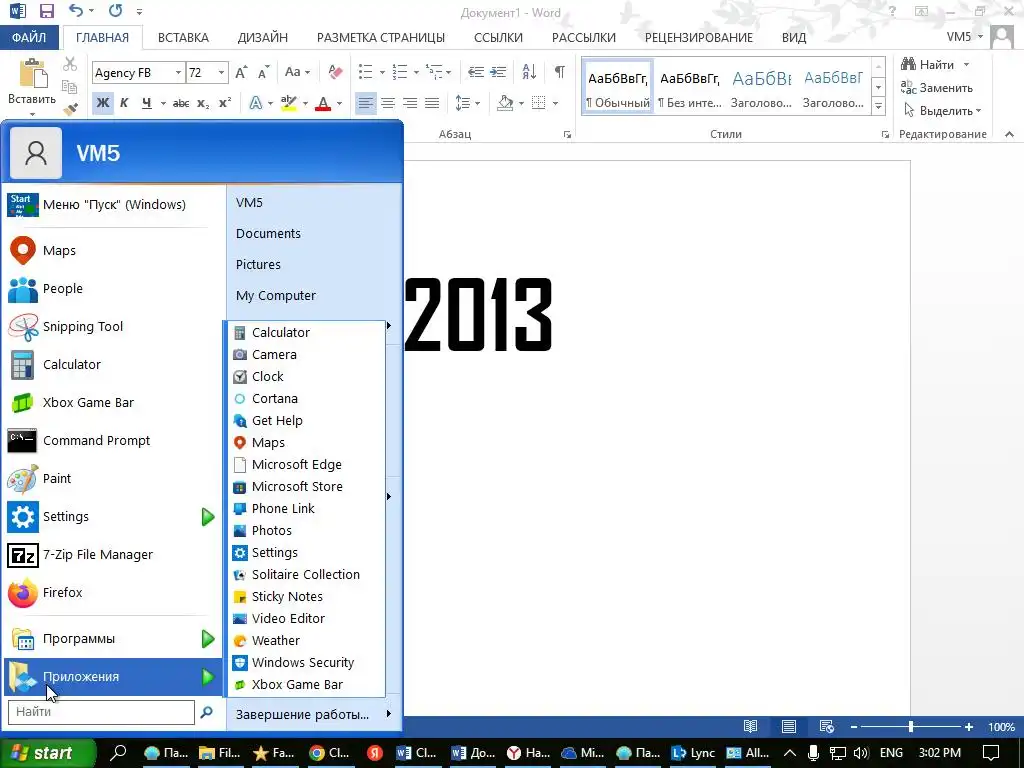Open Windows Security from apps list
The height and width of the screenshot is (768, 1024).
click(307, 663)
